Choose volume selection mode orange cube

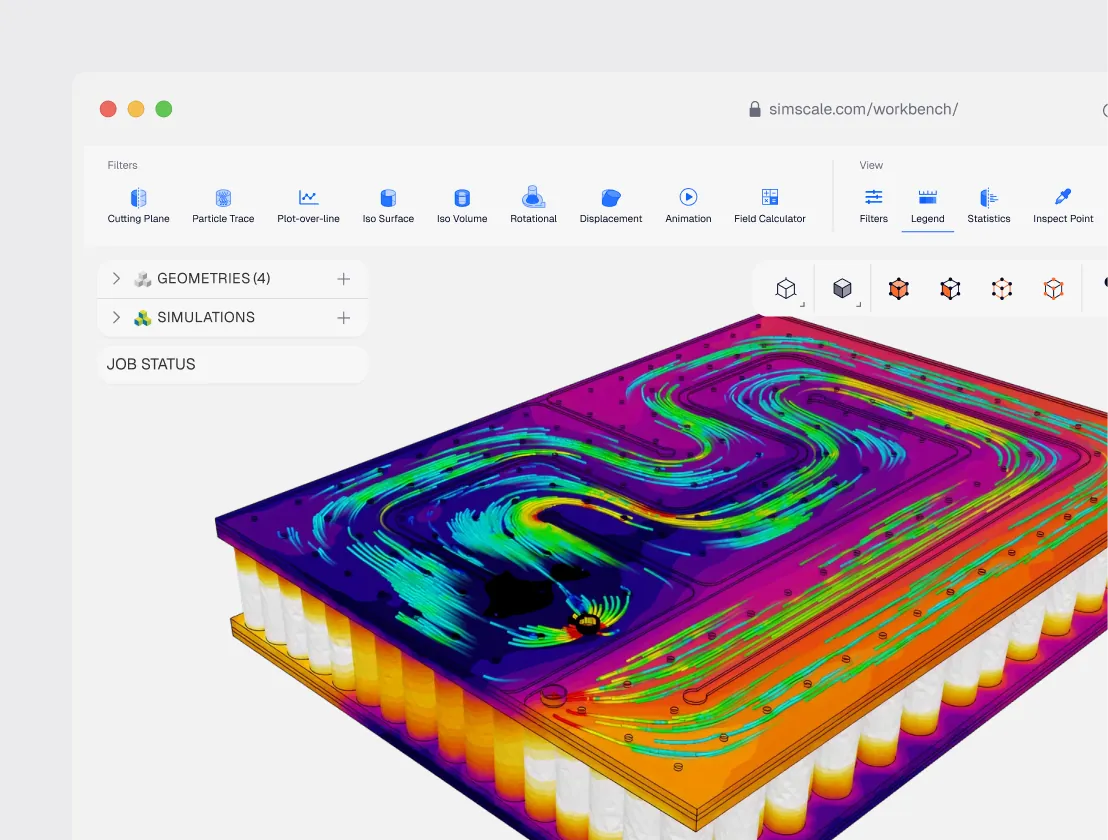[x=899, y=289]
